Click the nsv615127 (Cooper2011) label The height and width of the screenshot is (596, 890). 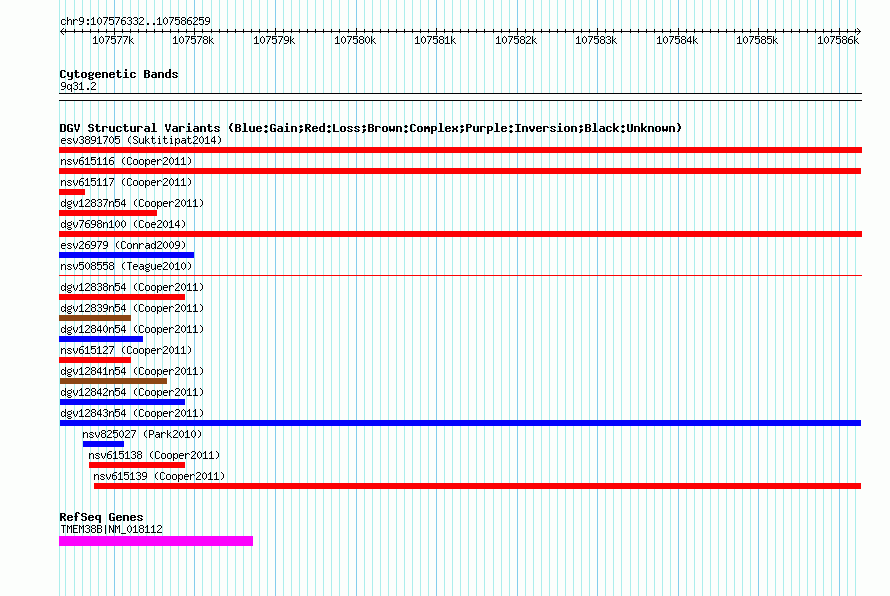tap(126, 350)
